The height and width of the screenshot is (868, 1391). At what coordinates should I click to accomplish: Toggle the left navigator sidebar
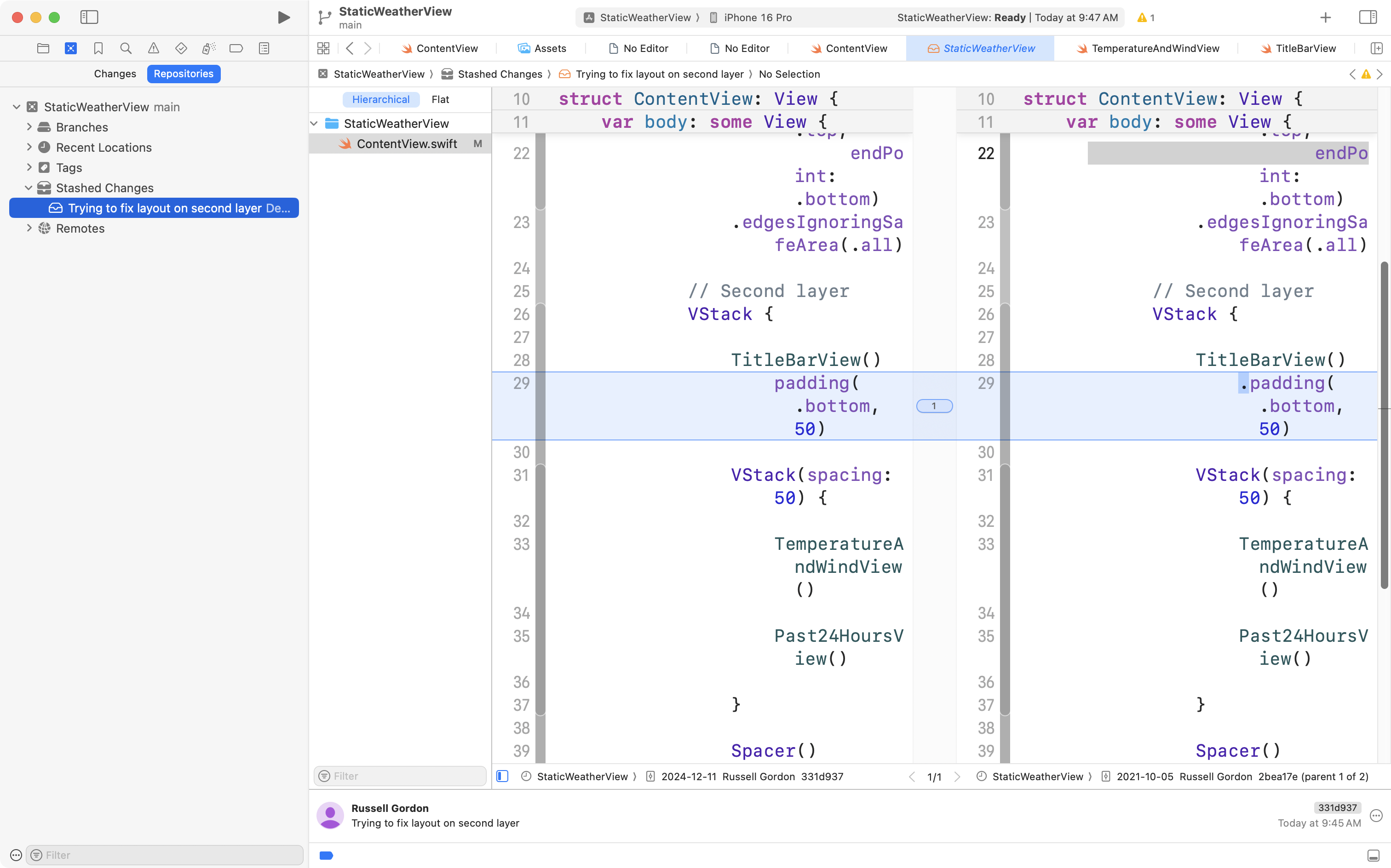(89, 17)
